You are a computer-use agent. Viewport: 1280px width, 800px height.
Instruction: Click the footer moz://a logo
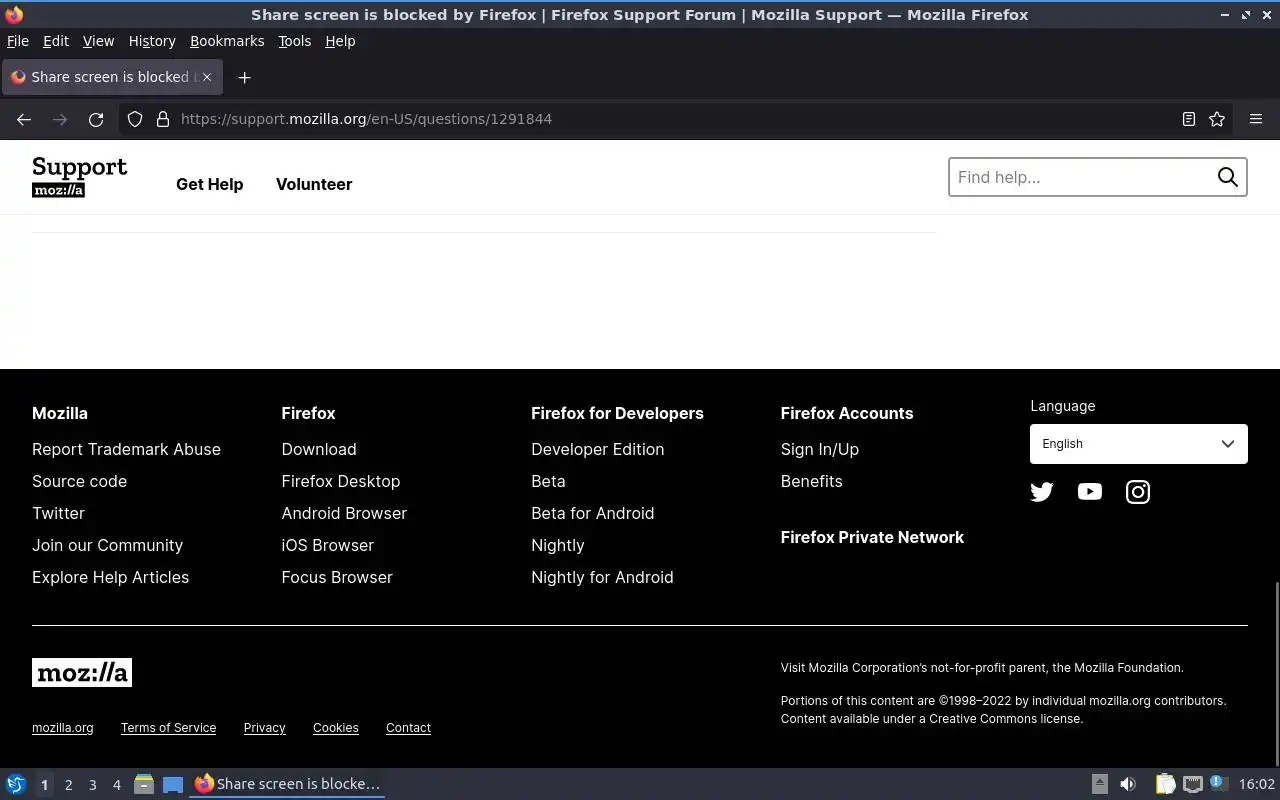82,673
